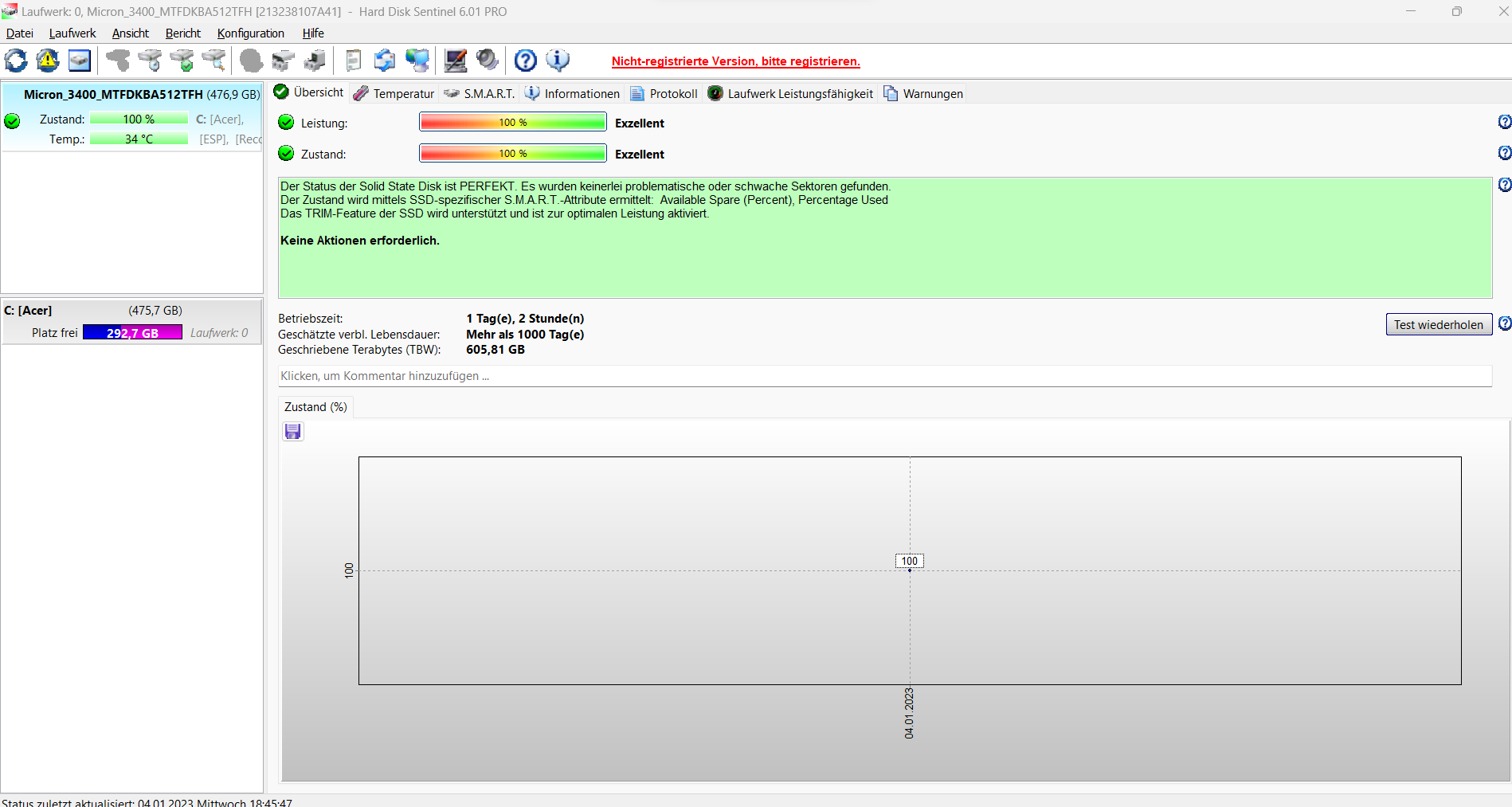This screenshot has height=807, width=1512.
Task: Open the Ansicht menu
Action: tap(131, 33)
